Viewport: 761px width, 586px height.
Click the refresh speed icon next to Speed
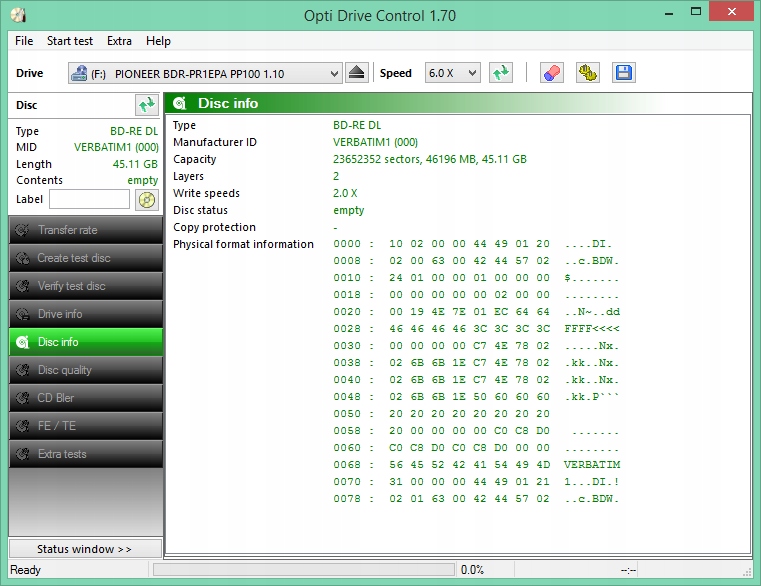(x=500, y=73)
